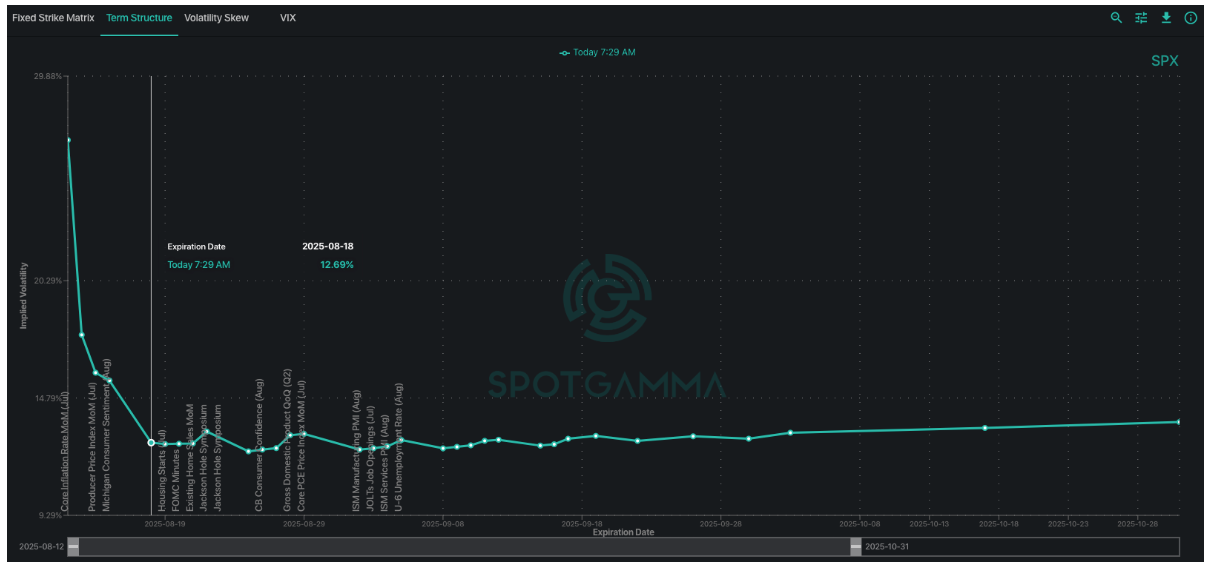Click the ISM Manufacturing PMI (Aug) event label

click(356, 452)
